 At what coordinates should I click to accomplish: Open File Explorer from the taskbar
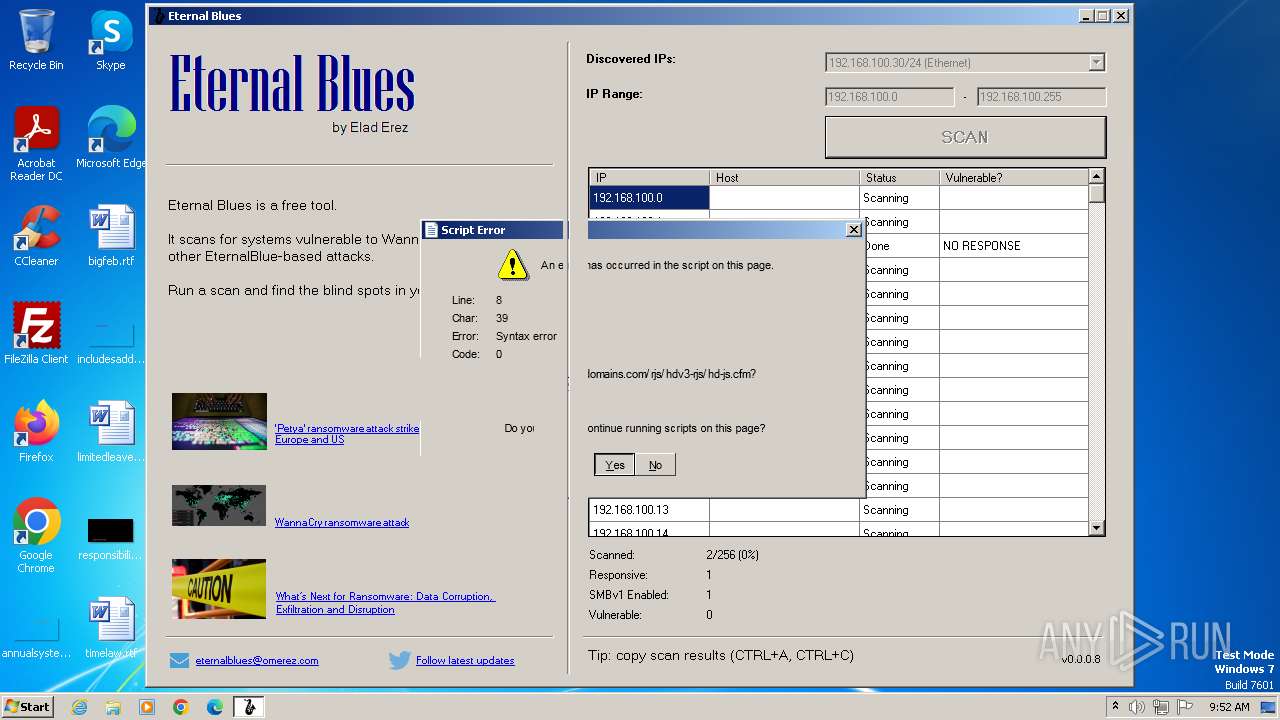click(113, 707)
